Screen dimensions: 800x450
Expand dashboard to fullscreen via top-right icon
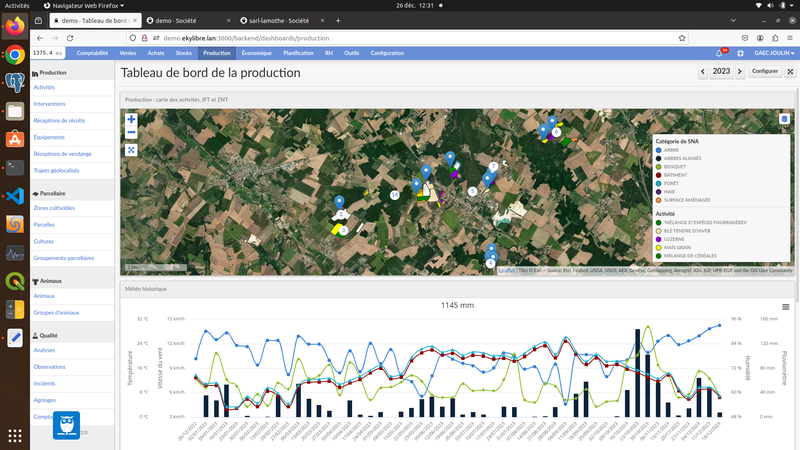790,72
